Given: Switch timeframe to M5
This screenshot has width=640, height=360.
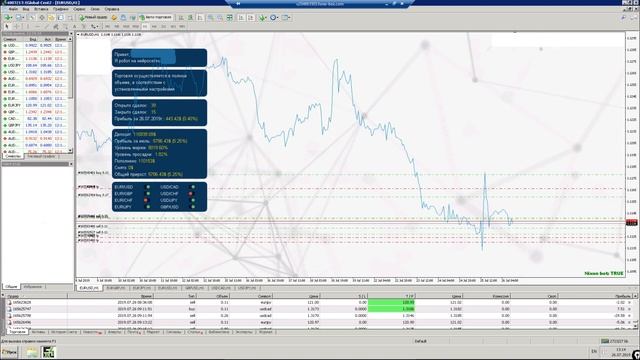Looking at the screenshot, I should pyautogui.click(x=116, y=26).
